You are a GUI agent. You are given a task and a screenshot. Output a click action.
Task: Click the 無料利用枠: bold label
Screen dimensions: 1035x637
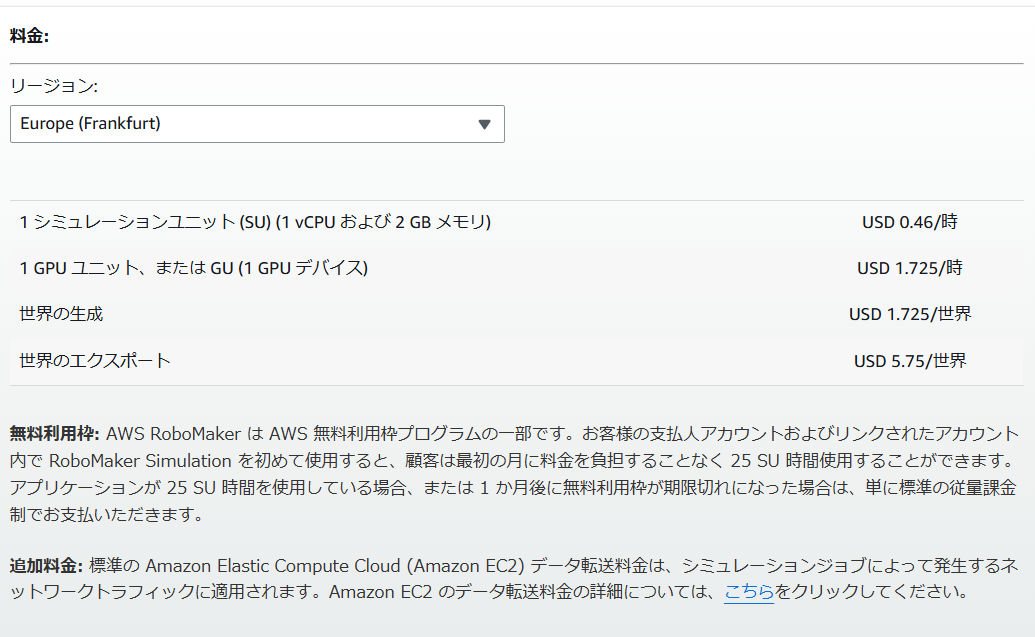[x=54, y=434]
